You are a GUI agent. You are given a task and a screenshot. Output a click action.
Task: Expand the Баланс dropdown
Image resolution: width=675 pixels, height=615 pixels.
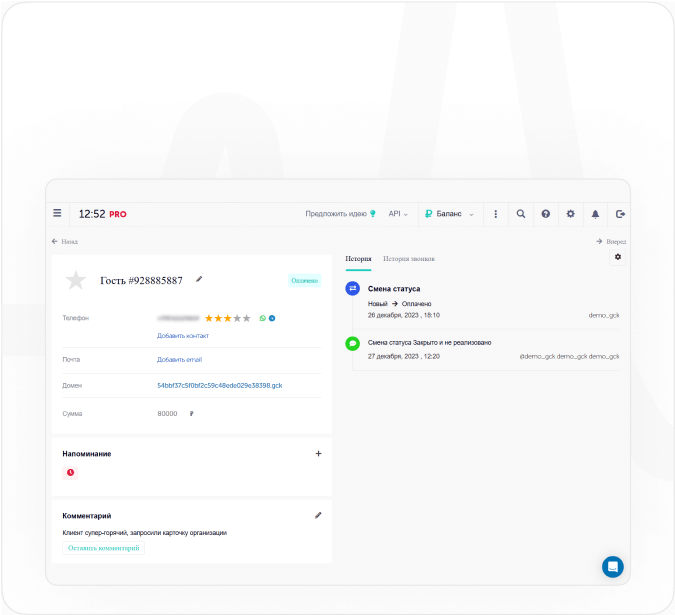click(449, 214)
